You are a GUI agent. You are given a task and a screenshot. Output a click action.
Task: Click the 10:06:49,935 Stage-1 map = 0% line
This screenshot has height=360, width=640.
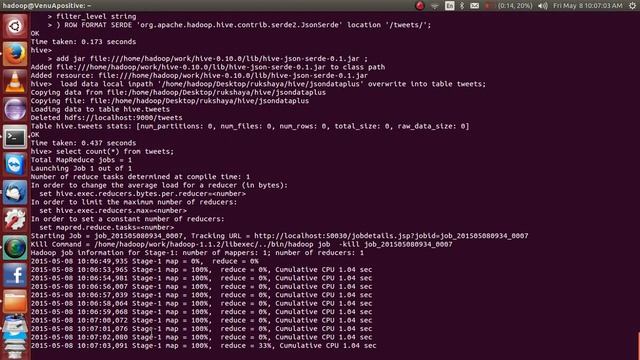144,261
